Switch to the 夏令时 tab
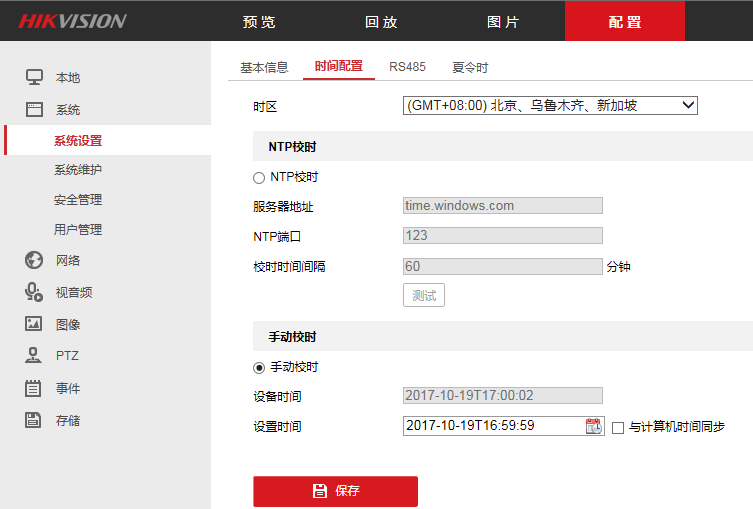This screenshot has width=753, height=509. pyautogui.click(x=470, y=67)
